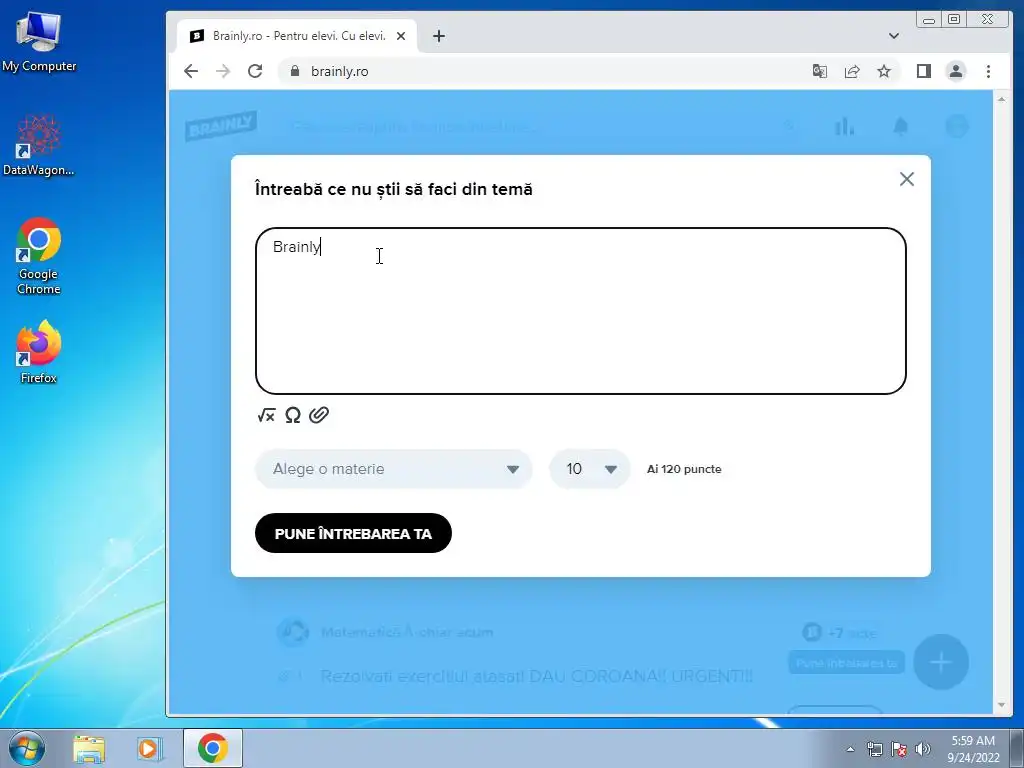Open the Omega special symbols picker
Image resolution: width=1024 pixels, height=768 pixels.
[x=293, y=415]
